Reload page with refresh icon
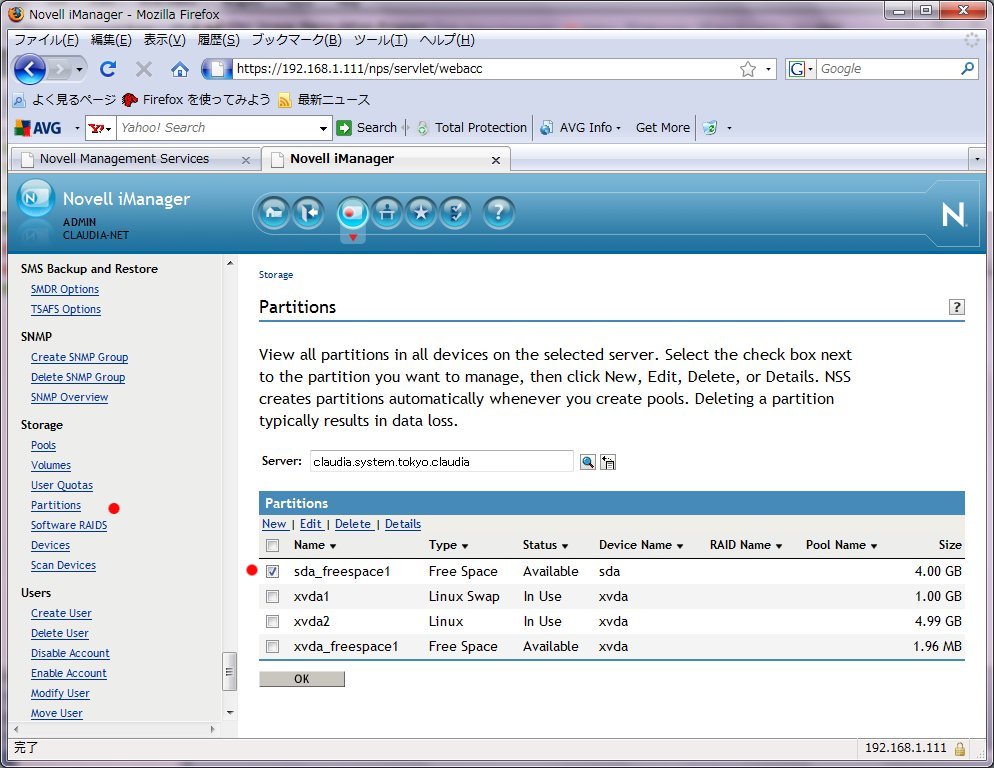This screenshot has height=768, width=994. (108, 68)
